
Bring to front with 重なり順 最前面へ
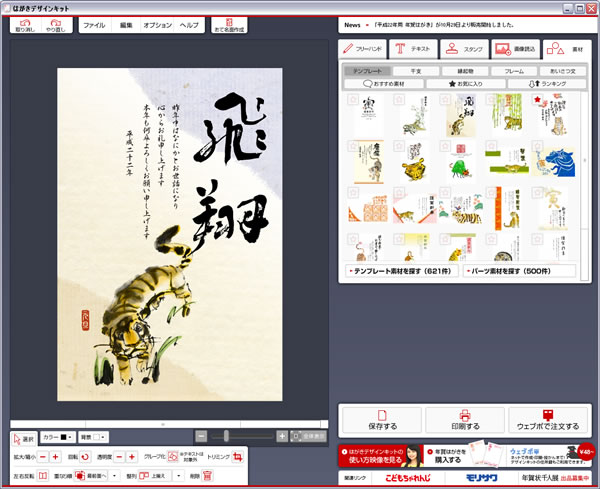(91, 476)
